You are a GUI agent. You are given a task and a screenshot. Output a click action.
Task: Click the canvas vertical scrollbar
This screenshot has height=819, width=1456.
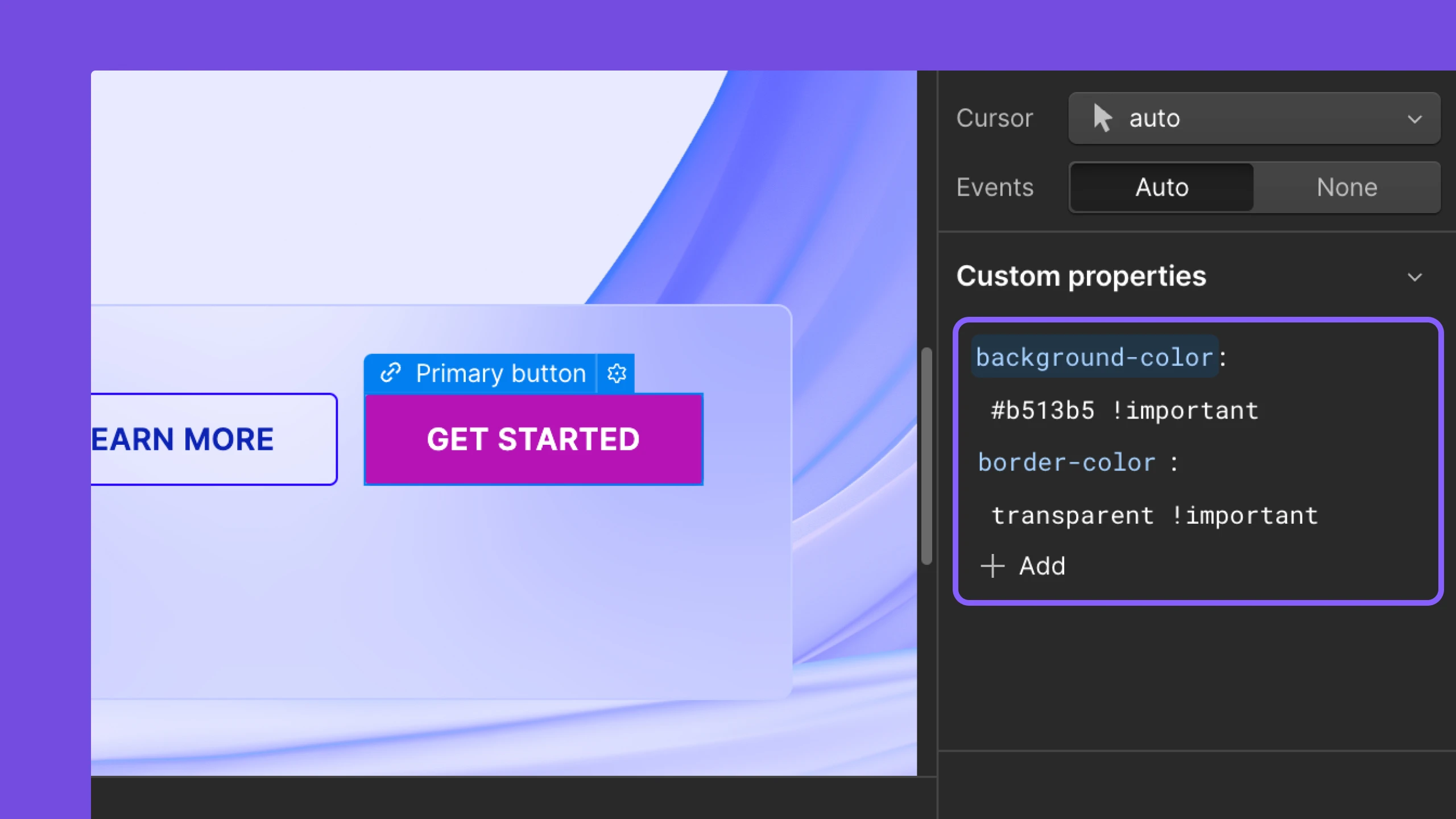pyautogui.click(x=926, y=455)
